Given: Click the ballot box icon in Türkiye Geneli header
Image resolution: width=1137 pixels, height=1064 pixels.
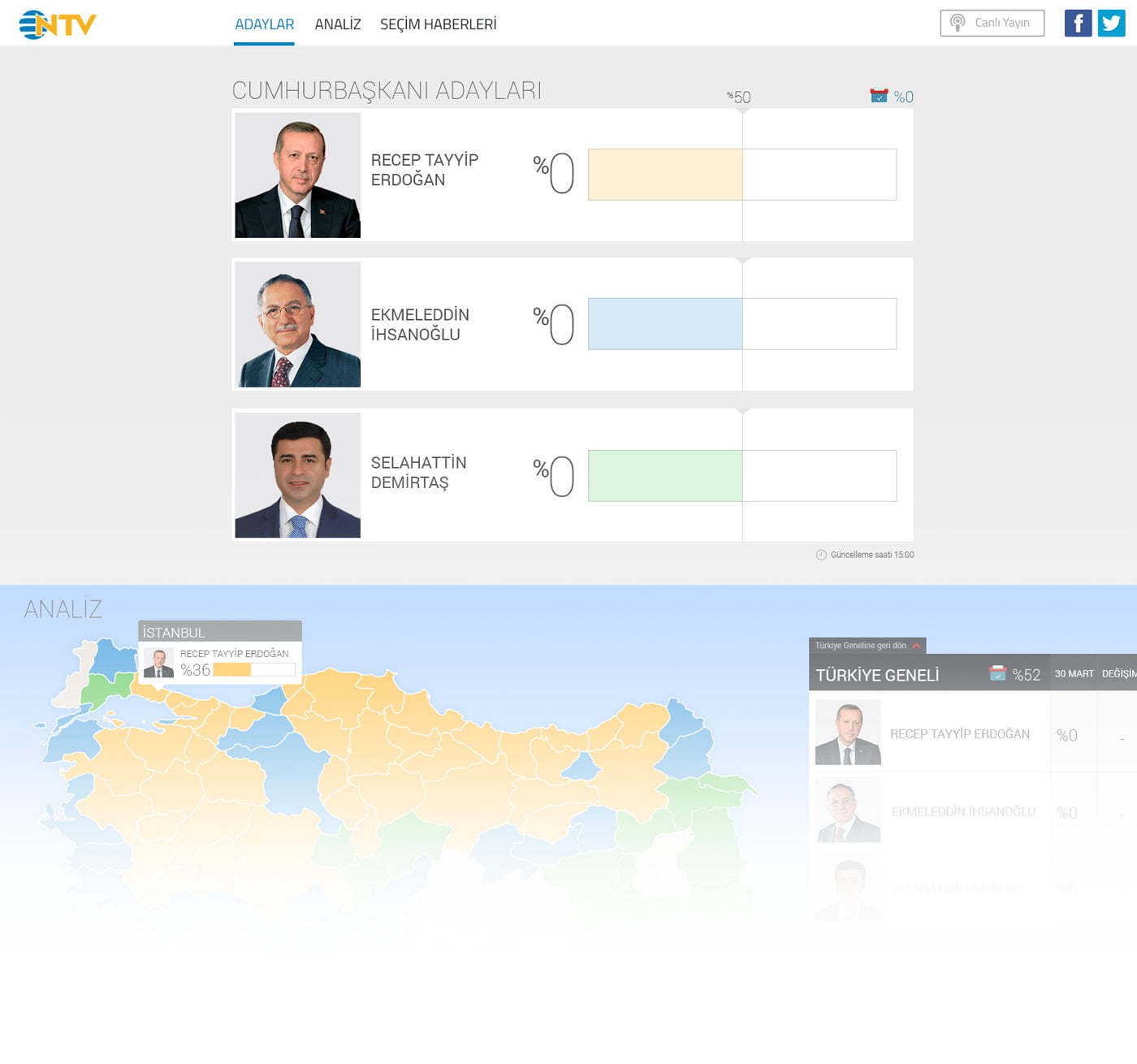Looking at the screenshot, I should 997,673.
